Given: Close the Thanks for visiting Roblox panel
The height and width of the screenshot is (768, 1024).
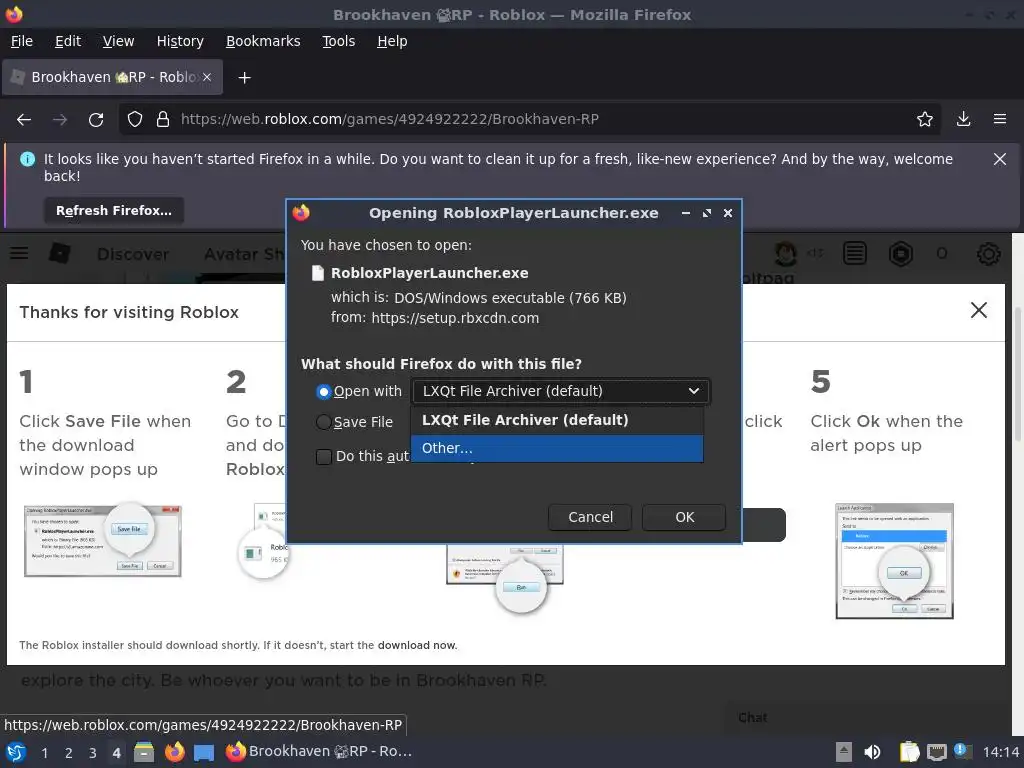Looking at the screenshot, I should [x=978, y=310].
